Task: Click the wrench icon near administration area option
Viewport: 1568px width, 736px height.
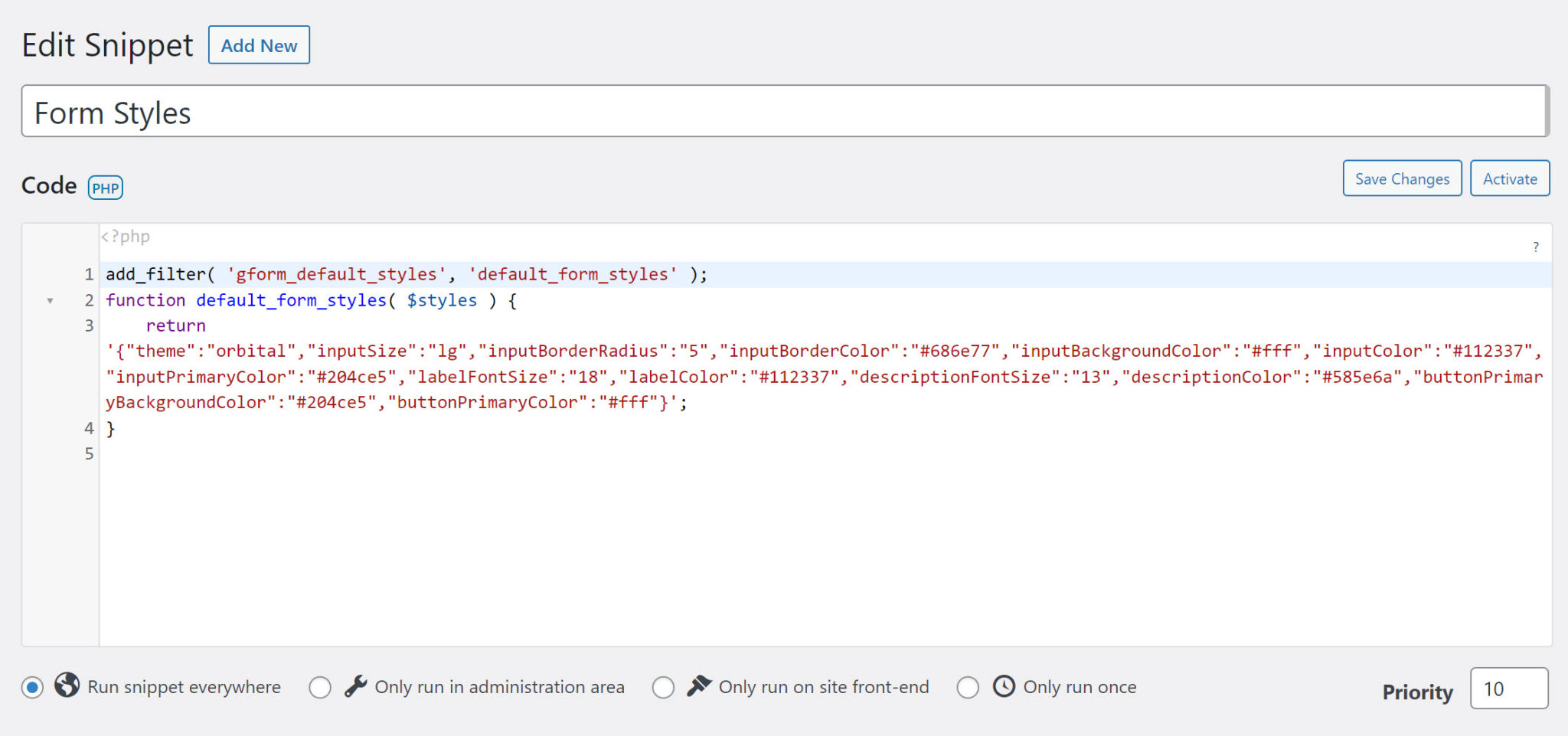Action: pos(356,686)
